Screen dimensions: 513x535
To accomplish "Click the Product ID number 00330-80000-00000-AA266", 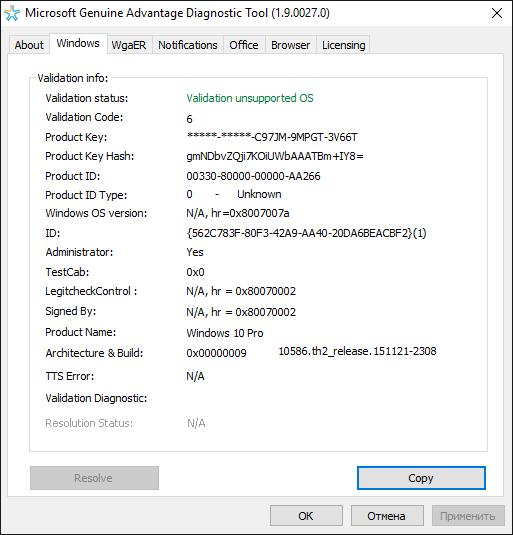I will (x=253, y=176).
